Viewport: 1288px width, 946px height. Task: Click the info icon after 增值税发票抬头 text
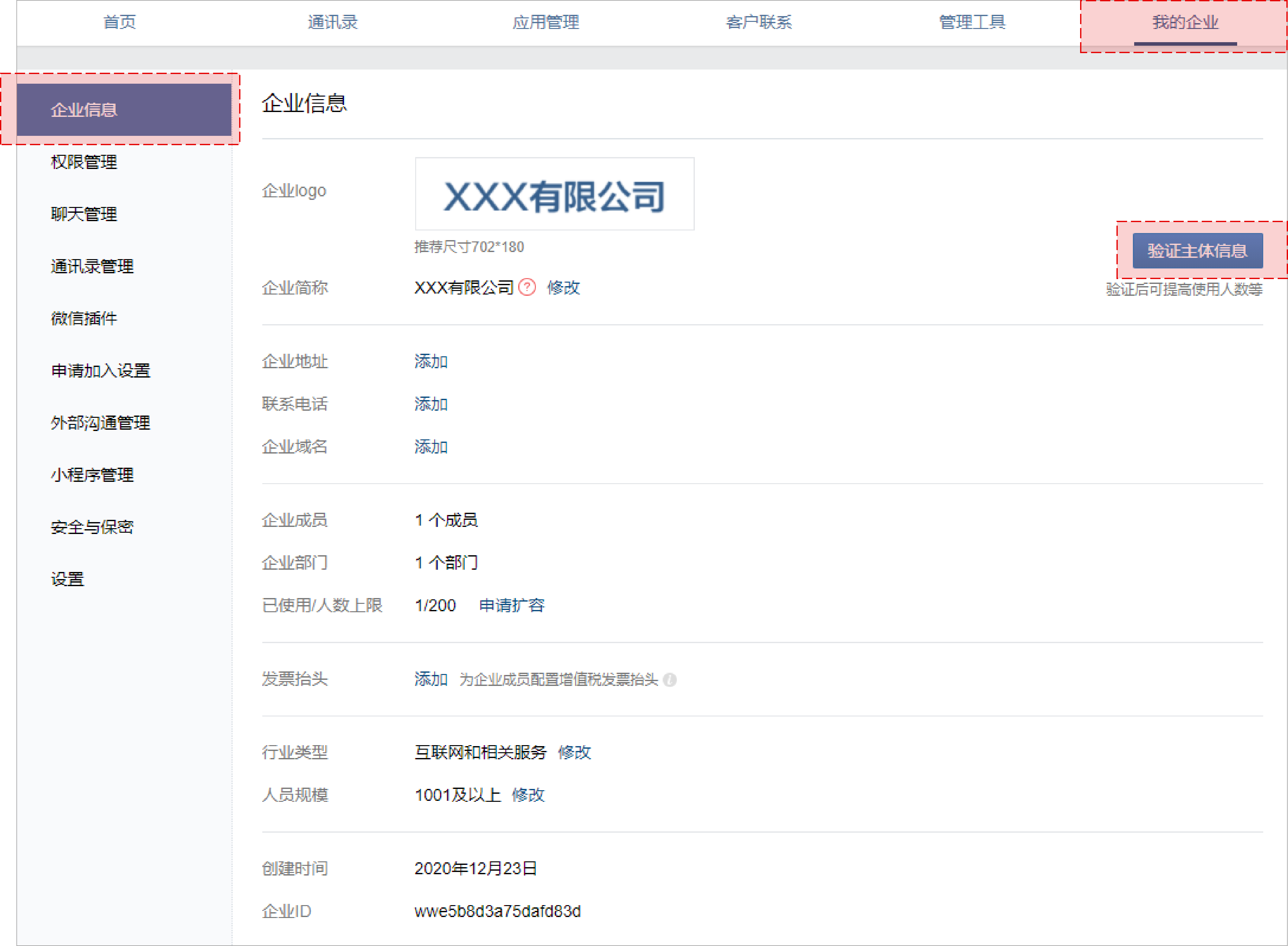click(x=670, y=680)
